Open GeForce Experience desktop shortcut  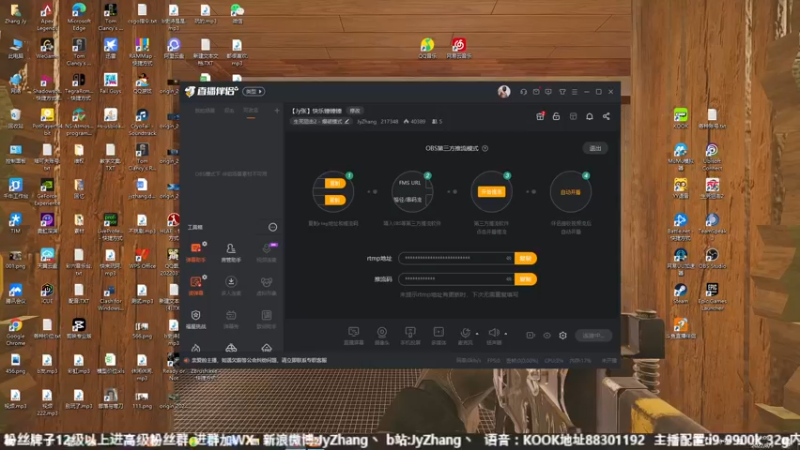(47, 192)
